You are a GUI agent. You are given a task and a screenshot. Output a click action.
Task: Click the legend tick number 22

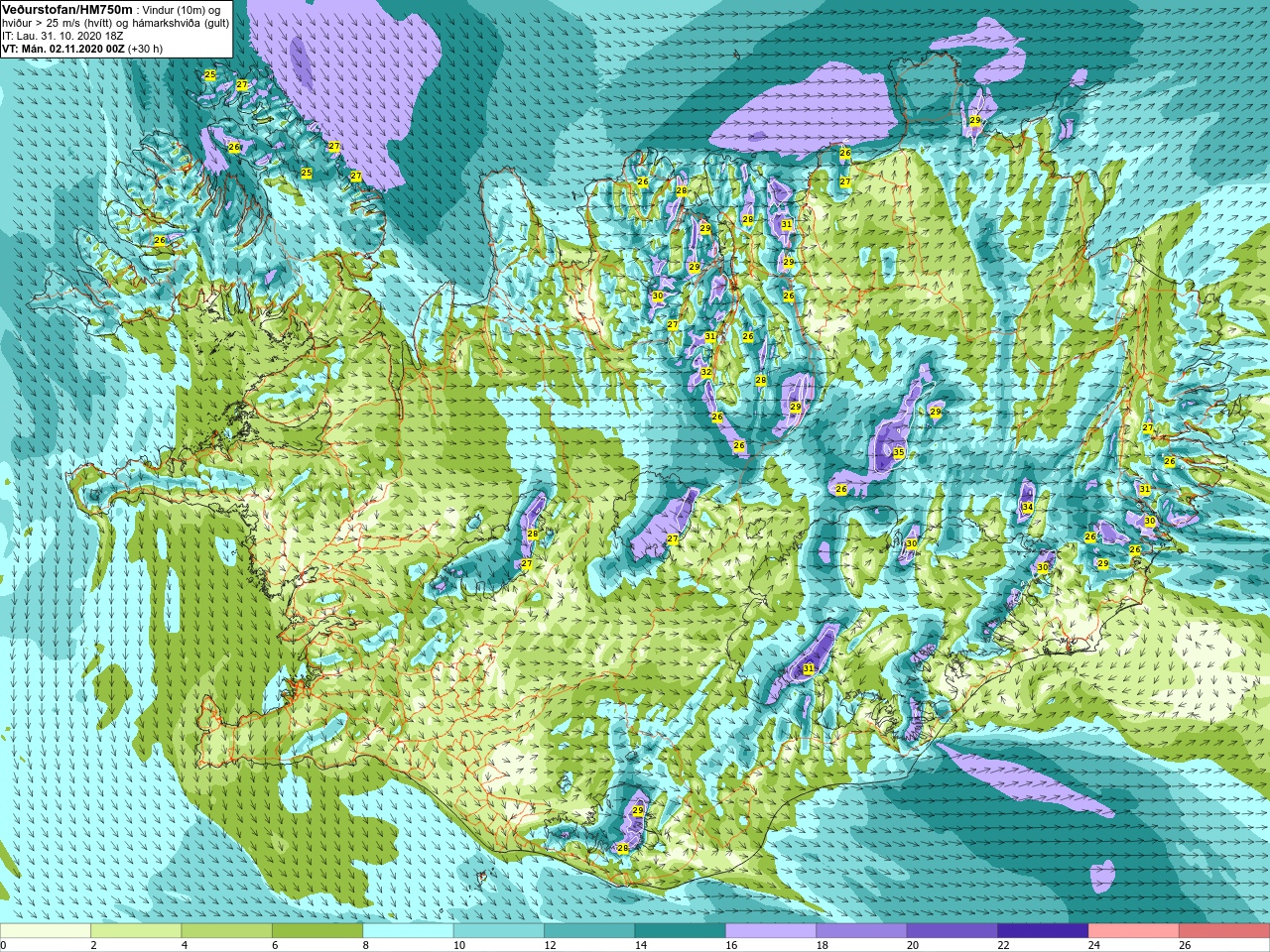[x=1004, y=945]
